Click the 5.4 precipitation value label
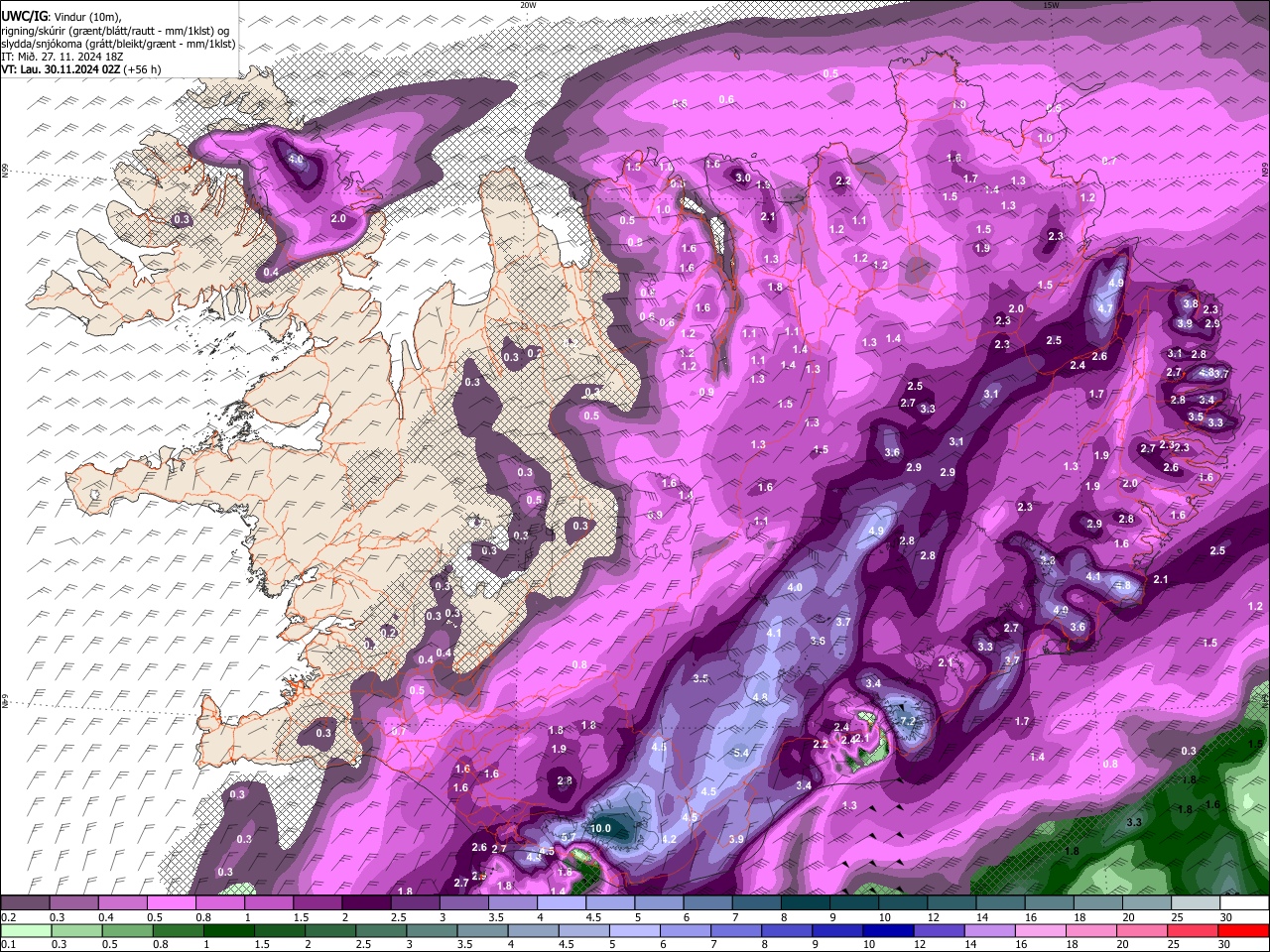The image size is (1270, 952). [740, 754]
